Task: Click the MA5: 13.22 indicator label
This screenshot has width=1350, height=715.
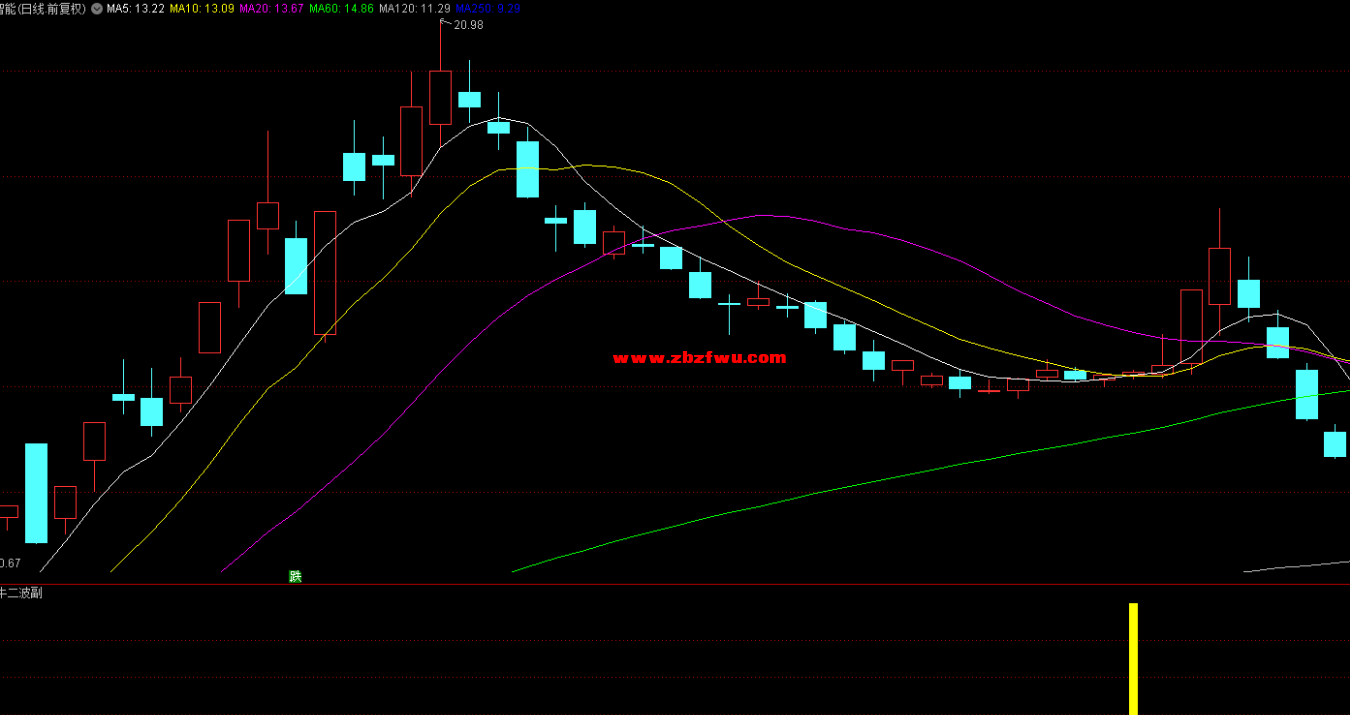Action: [135, 8]
